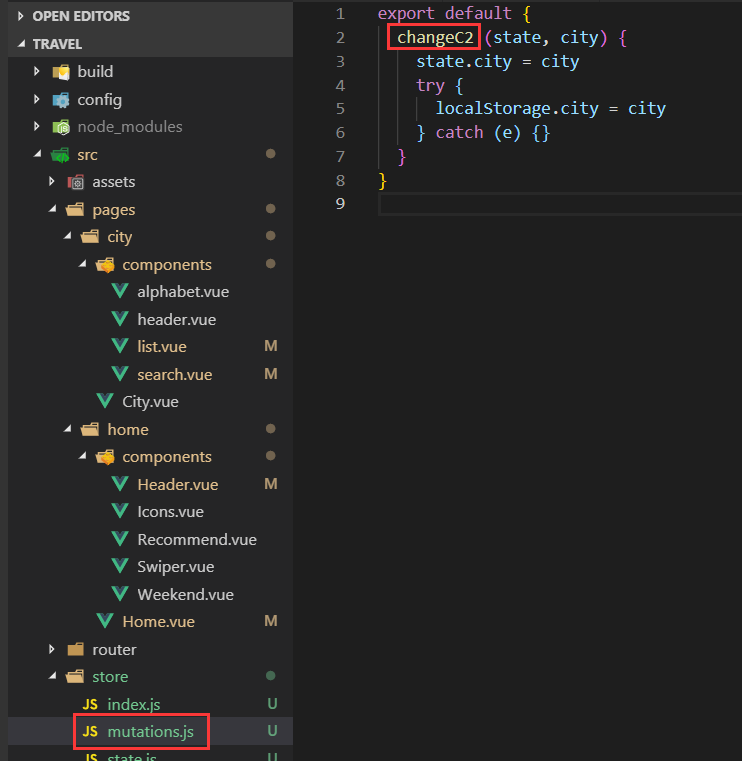742x761 pixels.
Task: Open index.js in store folder
Action: [x=133, y=704]
